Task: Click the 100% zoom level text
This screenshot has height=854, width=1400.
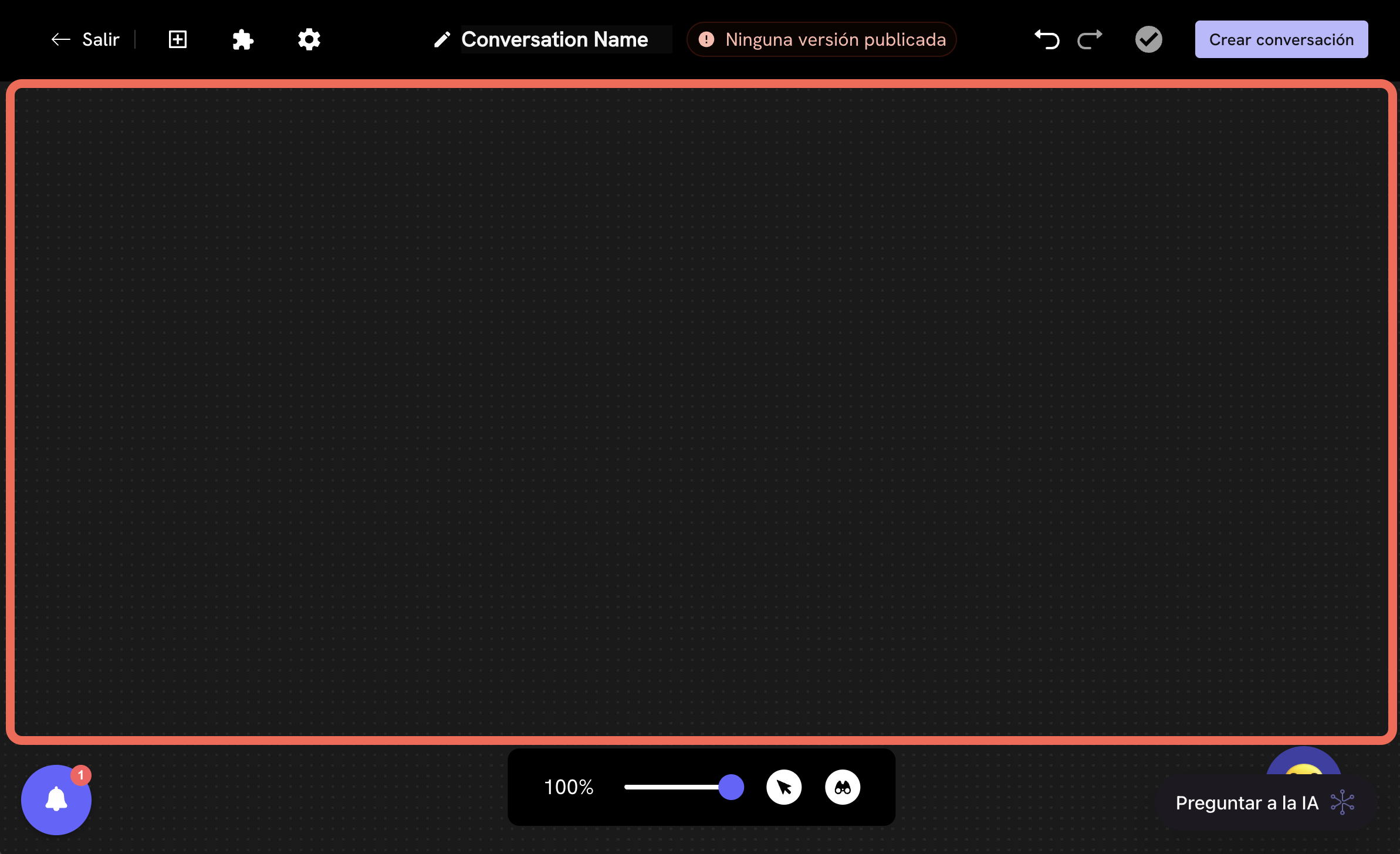Action: (569, 787)
